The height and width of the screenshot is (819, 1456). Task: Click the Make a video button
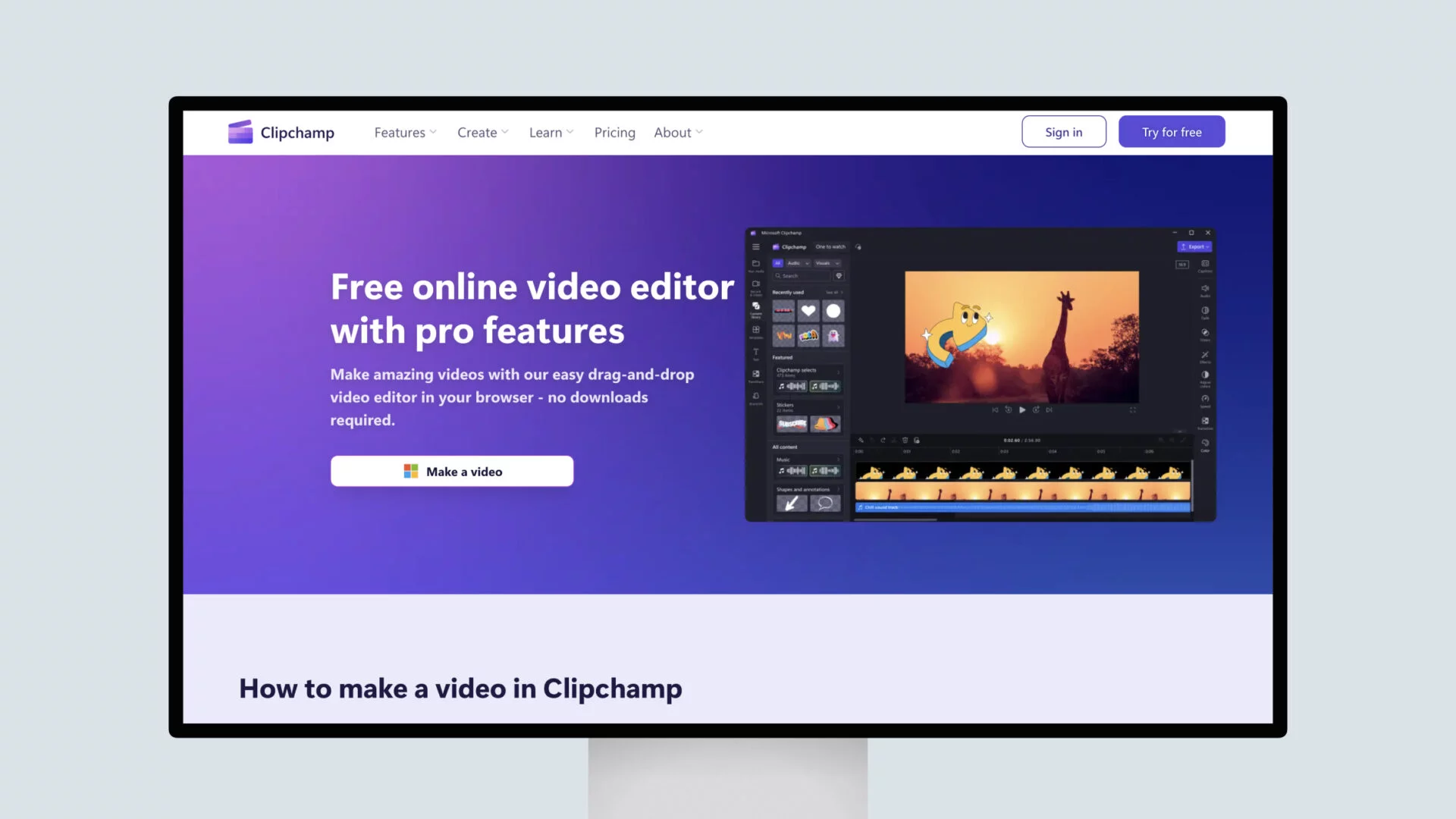click(x=452, y=470)
